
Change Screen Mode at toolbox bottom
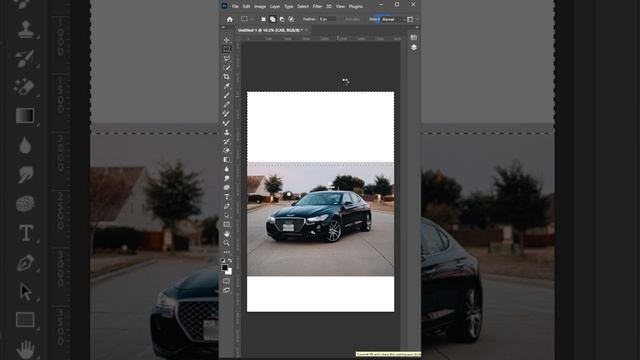[227, 290]
